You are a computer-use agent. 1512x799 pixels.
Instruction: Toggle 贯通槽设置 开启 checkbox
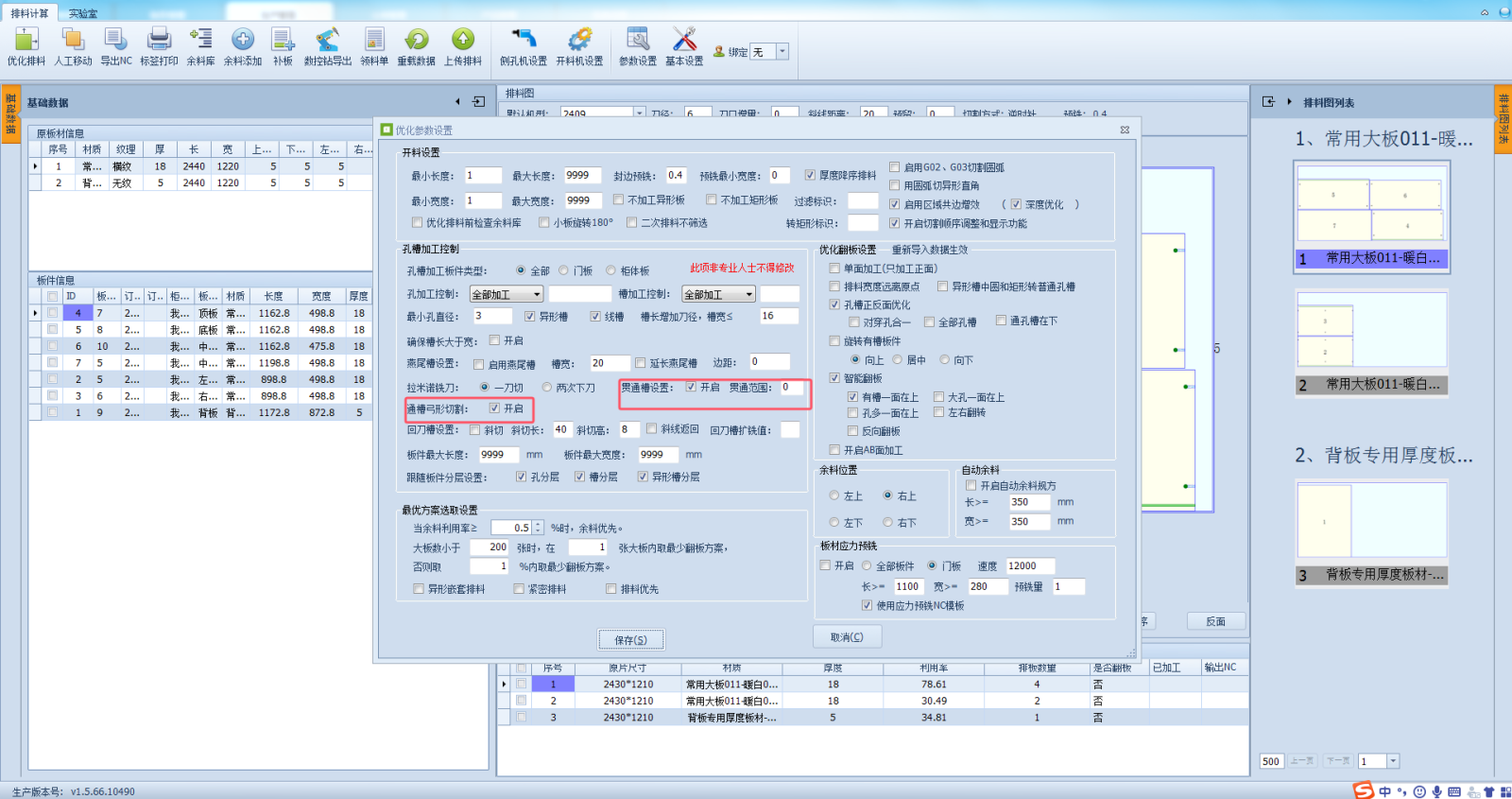point(691,387)
